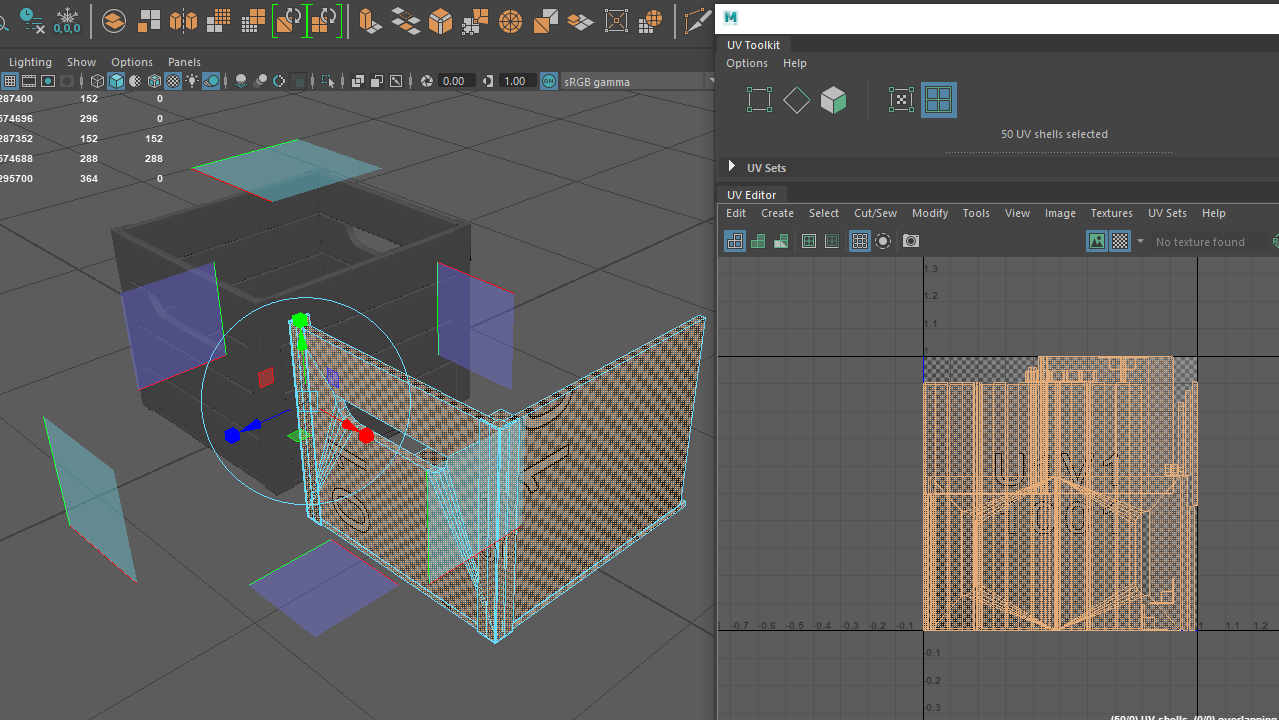1279x720 pixels.
Task: Switch to the UV Editor tab
Action: coord(751,195)
